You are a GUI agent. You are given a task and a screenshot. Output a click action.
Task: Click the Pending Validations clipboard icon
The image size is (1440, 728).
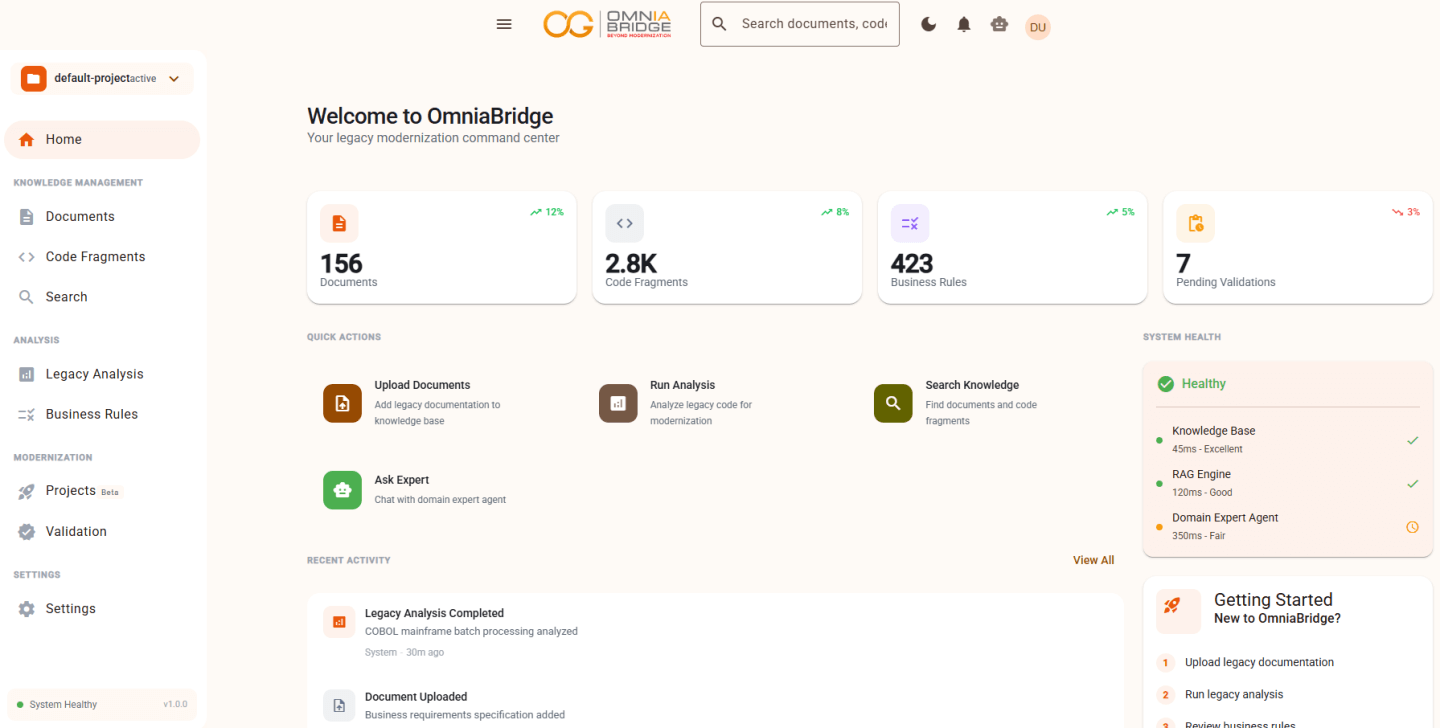(x=1195, y=224)
